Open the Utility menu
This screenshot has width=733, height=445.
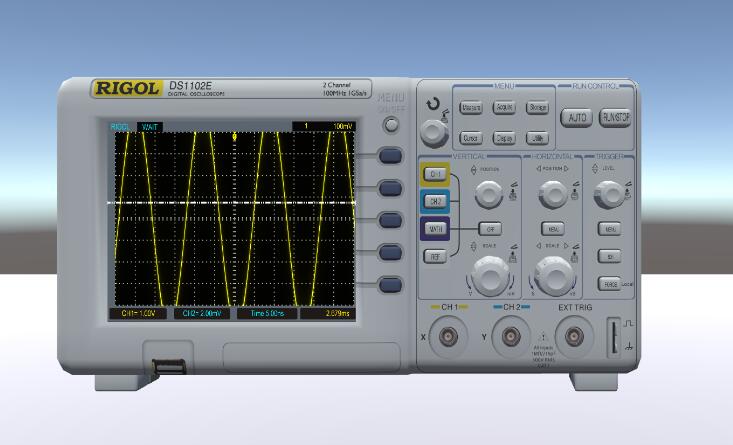coord(537,138)
